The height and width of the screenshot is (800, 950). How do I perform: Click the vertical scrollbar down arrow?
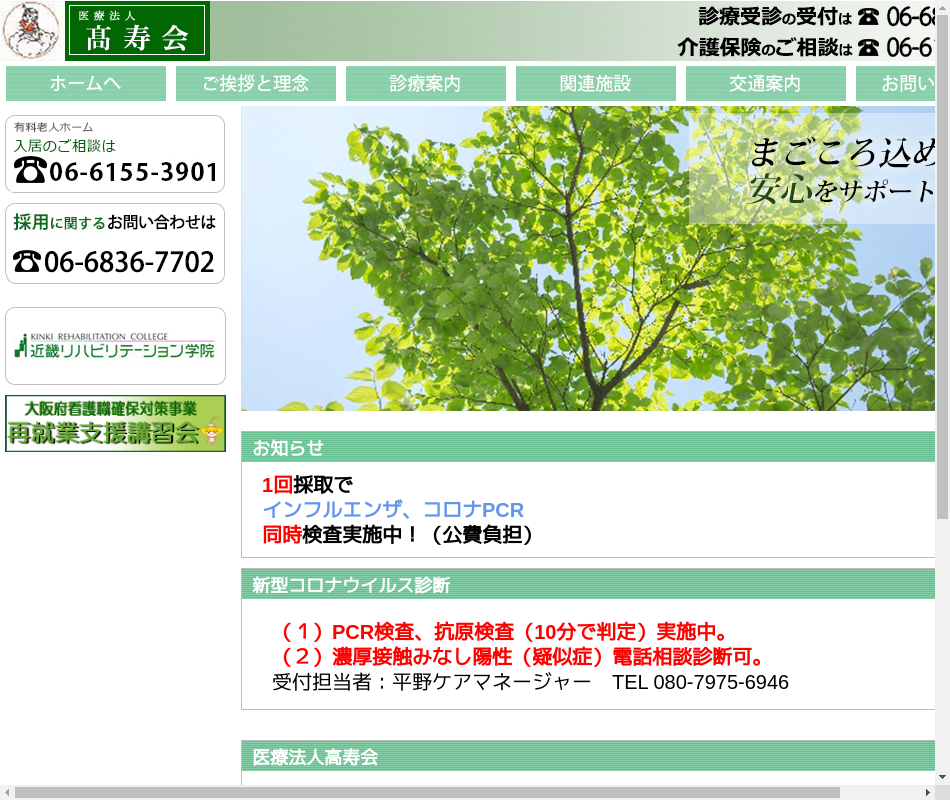click(x=942, y=776)
